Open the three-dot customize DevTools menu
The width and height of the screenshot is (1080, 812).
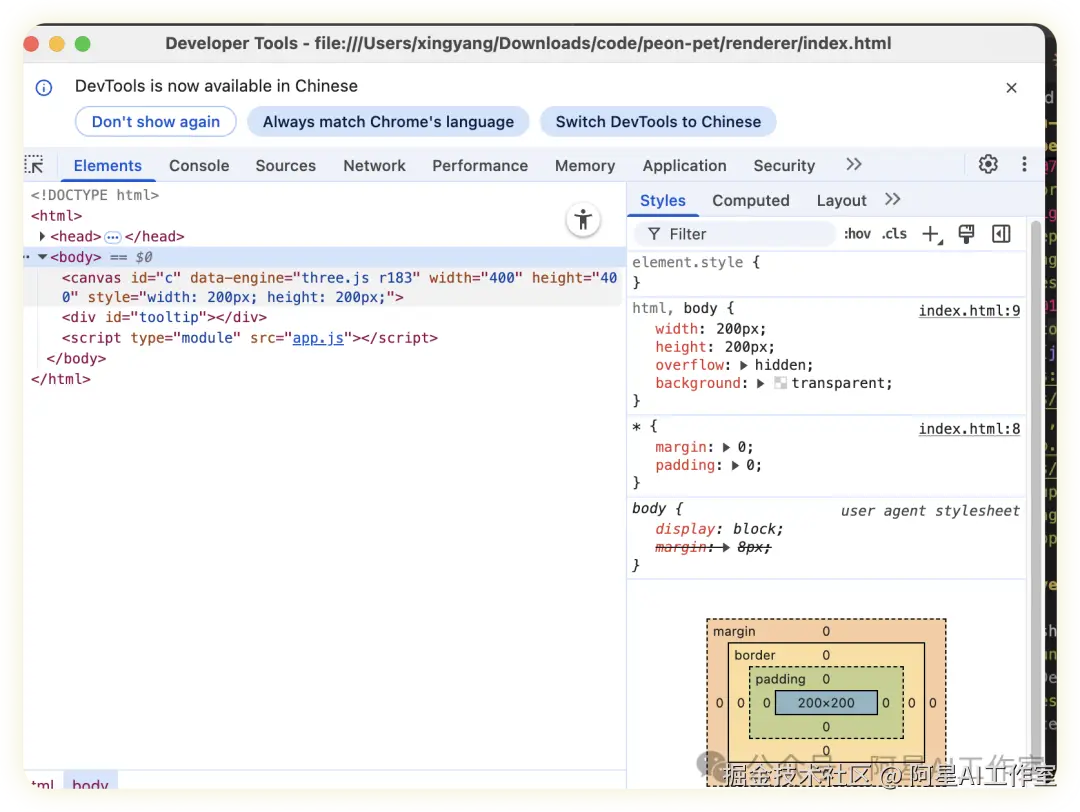[x=1024, y=164]
